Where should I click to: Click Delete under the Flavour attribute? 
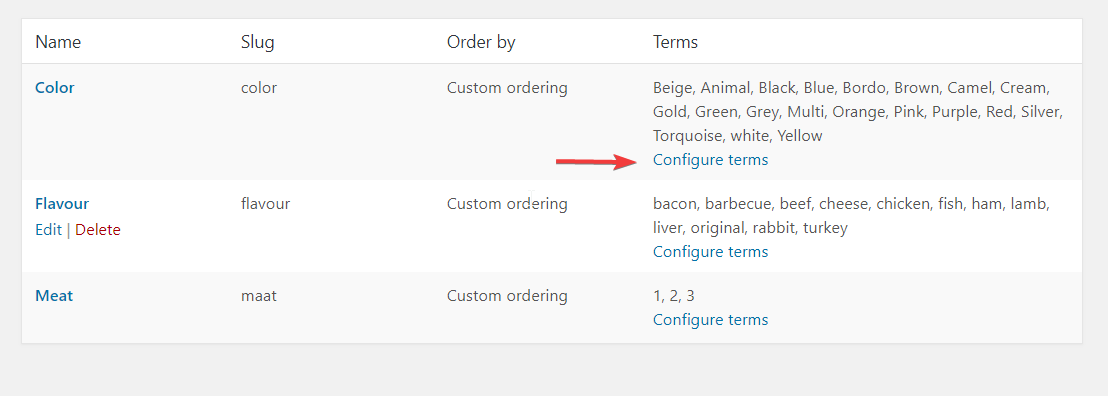98,230
